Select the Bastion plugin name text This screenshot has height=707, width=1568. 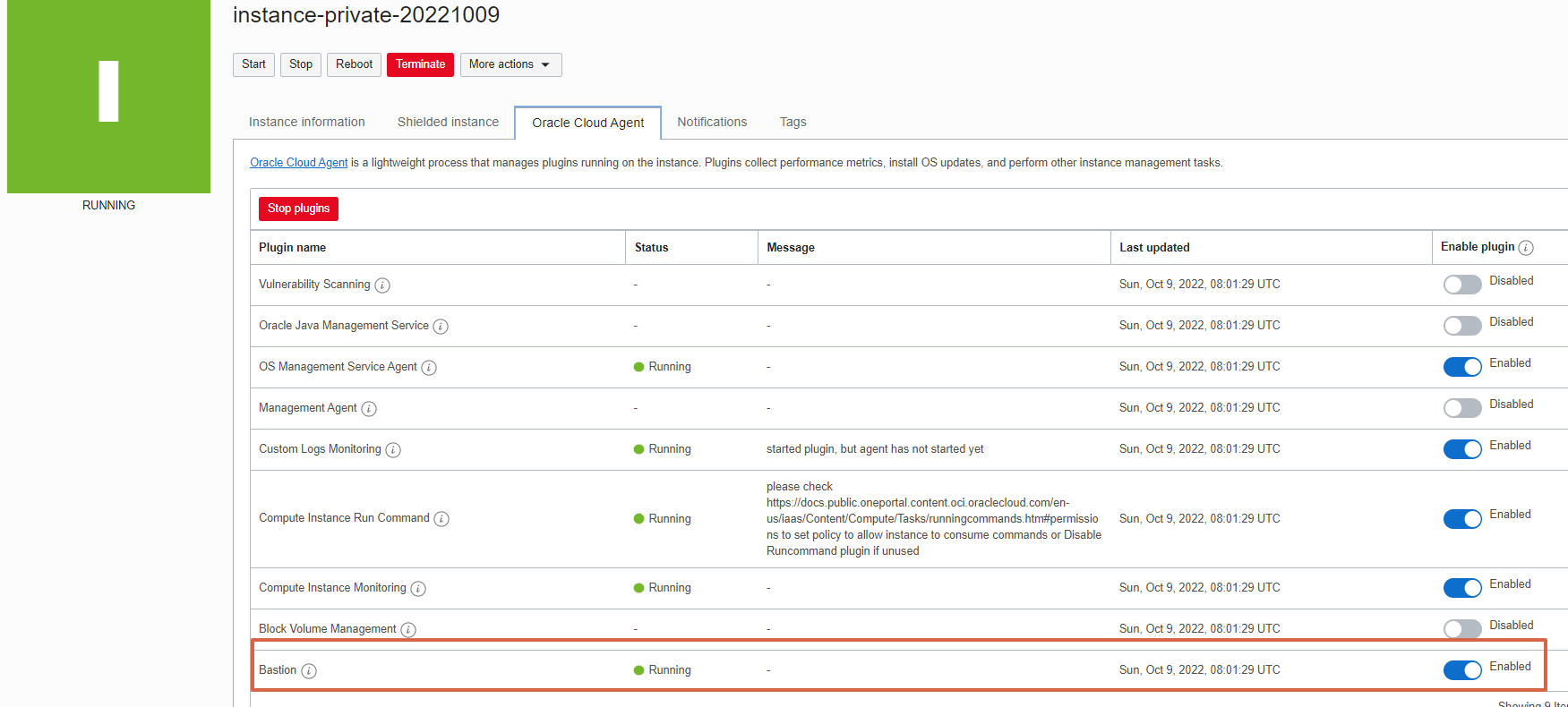tap(278, 670)
